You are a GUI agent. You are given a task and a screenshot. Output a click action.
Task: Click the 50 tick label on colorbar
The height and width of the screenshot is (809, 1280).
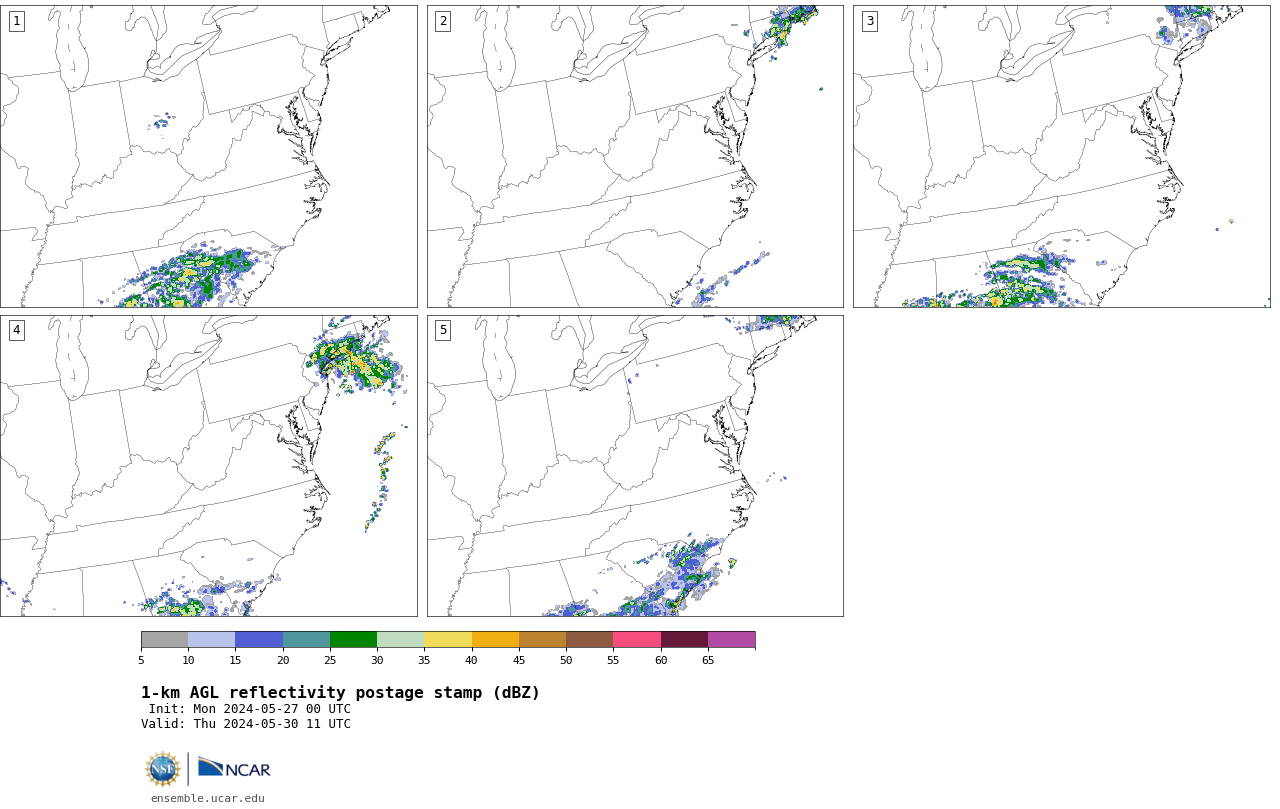566,660
